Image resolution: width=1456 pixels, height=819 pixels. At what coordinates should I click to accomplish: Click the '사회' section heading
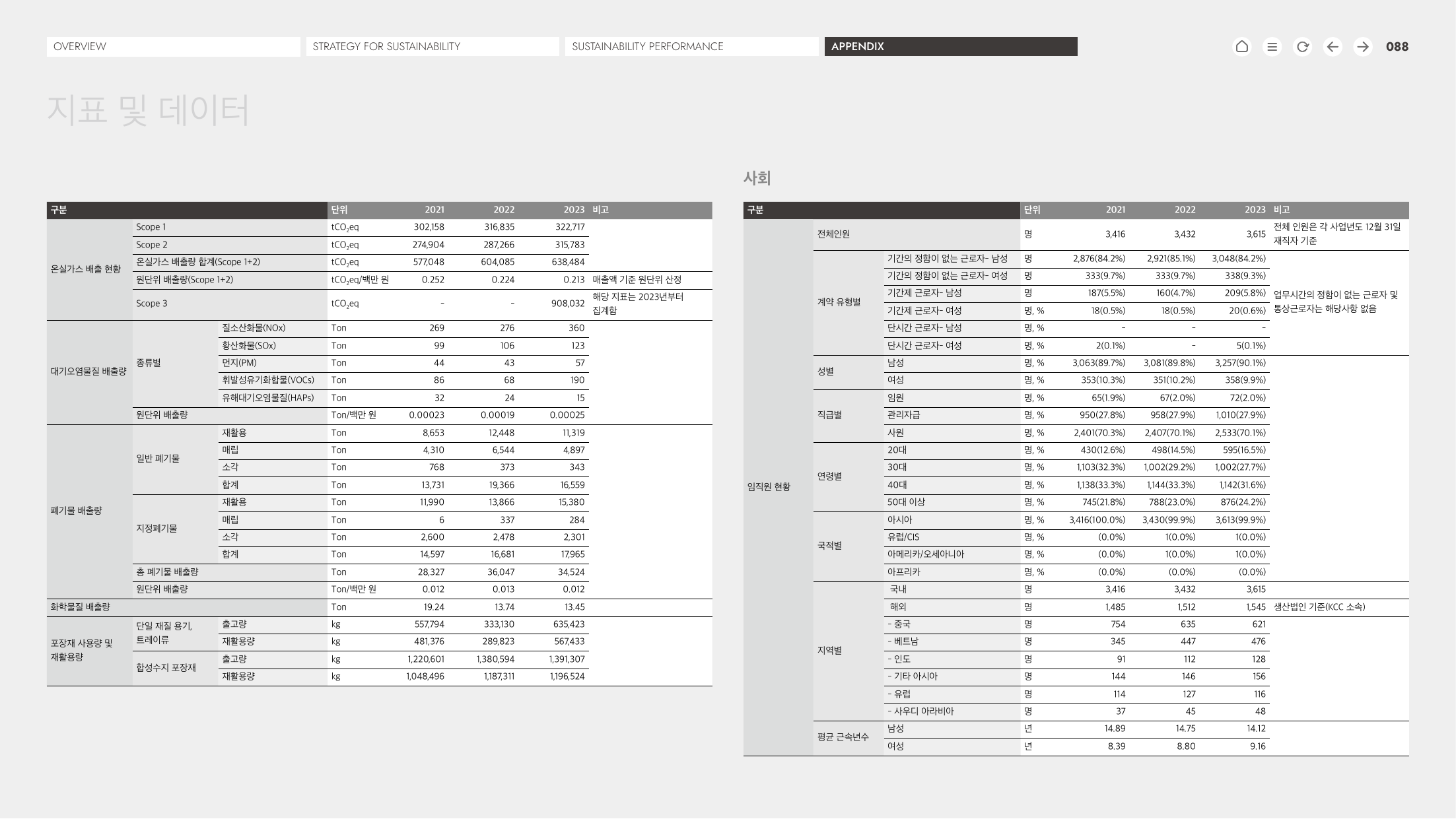757,178
